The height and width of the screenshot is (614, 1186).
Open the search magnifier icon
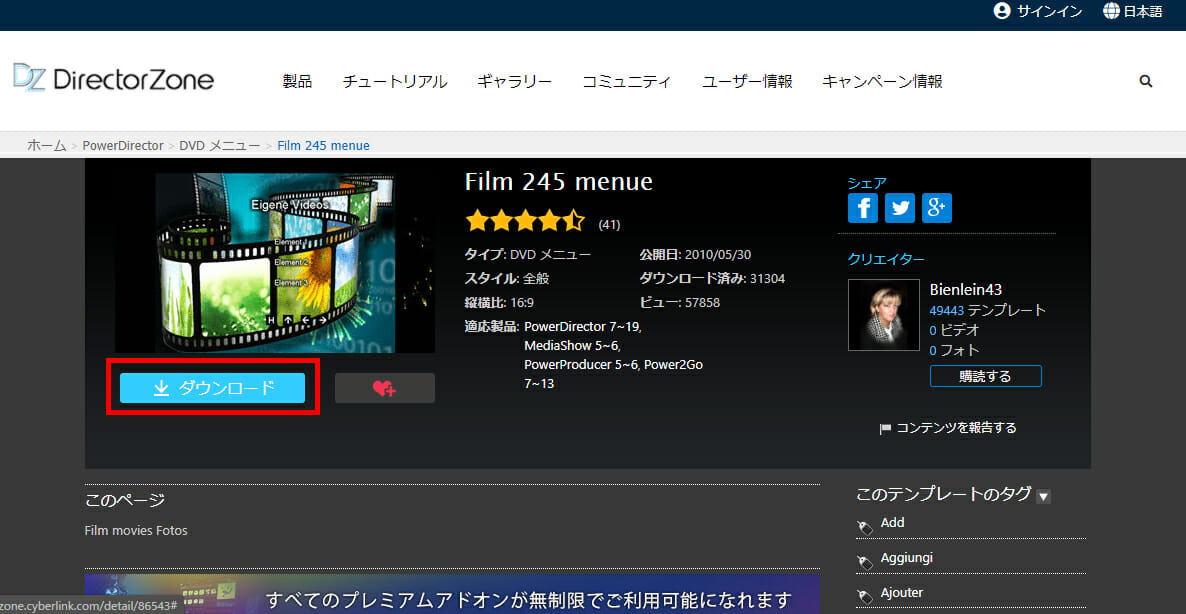1145,81
